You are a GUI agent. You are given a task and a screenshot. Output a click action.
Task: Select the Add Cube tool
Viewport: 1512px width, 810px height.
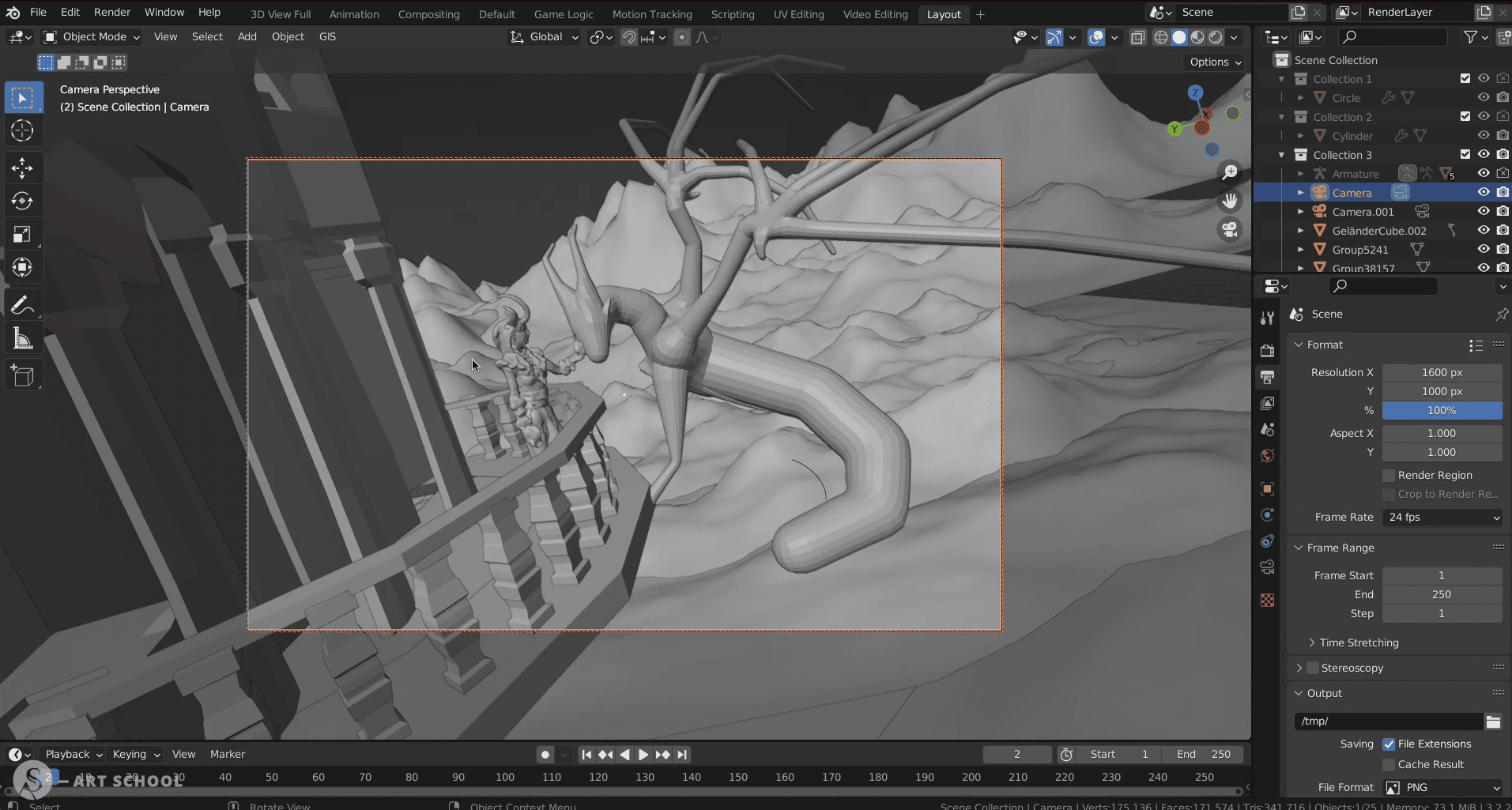pyautogui.click(x=22, y=376)
